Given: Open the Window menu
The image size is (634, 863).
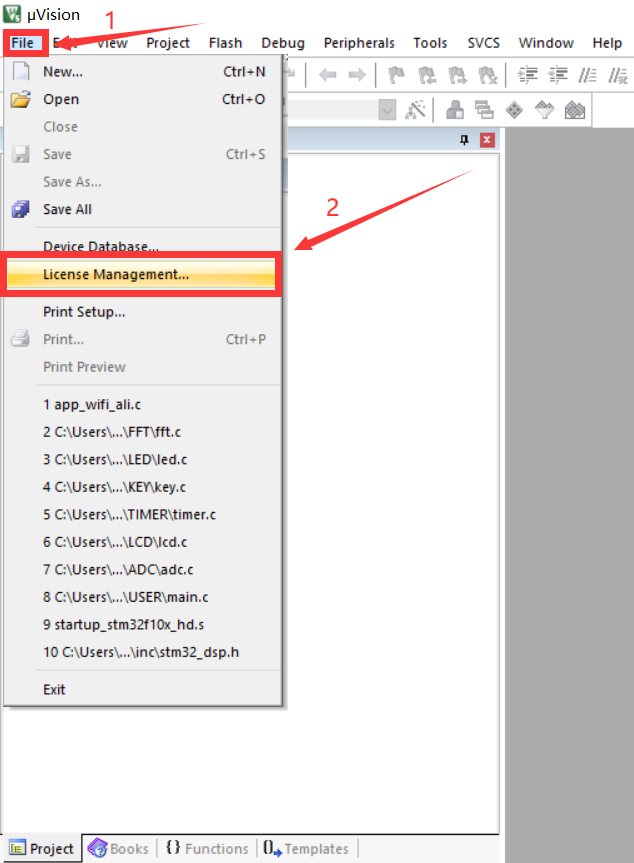Looking at the screenshot, I should click(546, 43).
